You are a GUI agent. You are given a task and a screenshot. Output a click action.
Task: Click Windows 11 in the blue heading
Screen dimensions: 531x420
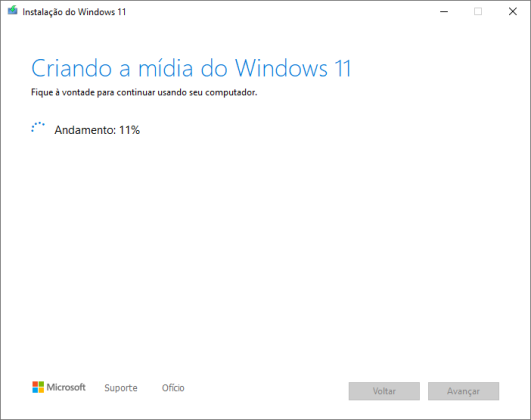[x=293, y=69]
